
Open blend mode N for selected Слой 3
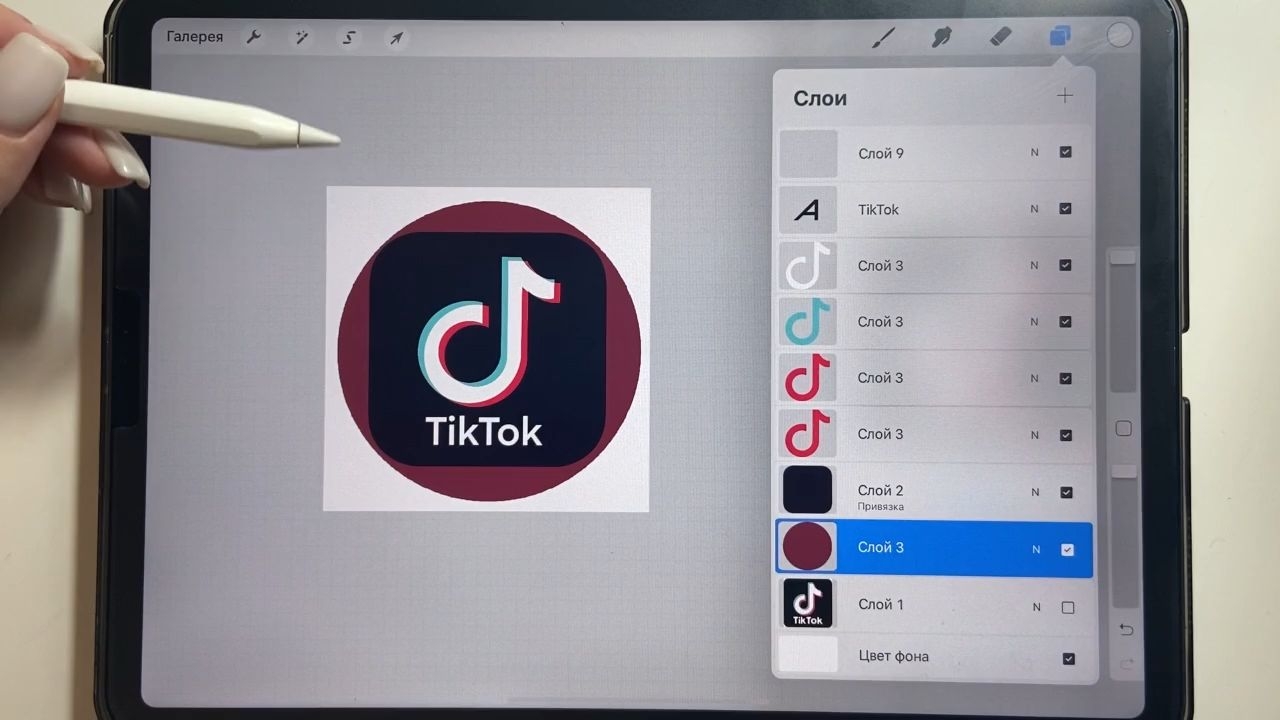[1036, 549]
